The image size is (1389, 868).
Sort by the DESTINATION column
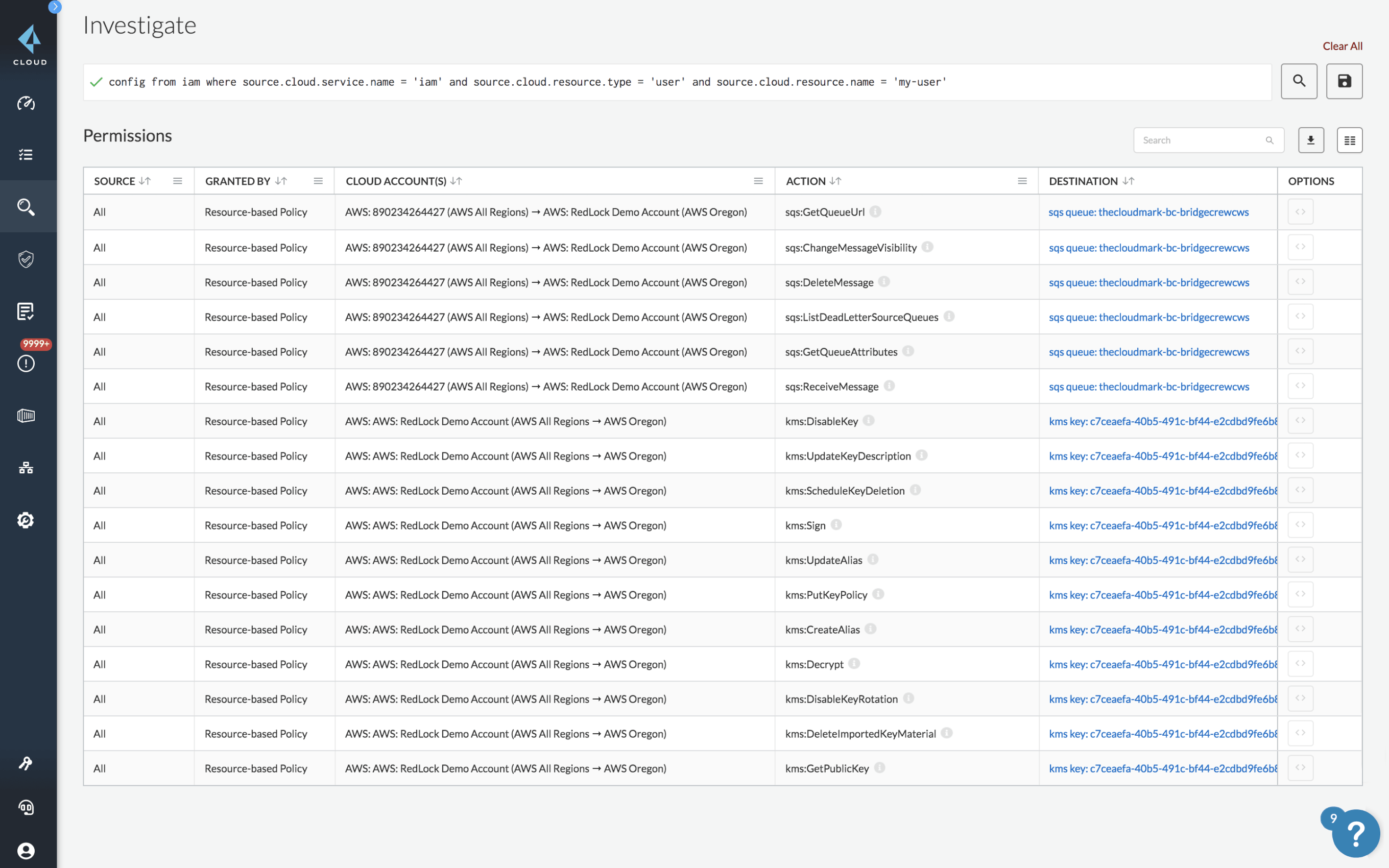[1129, 181]
